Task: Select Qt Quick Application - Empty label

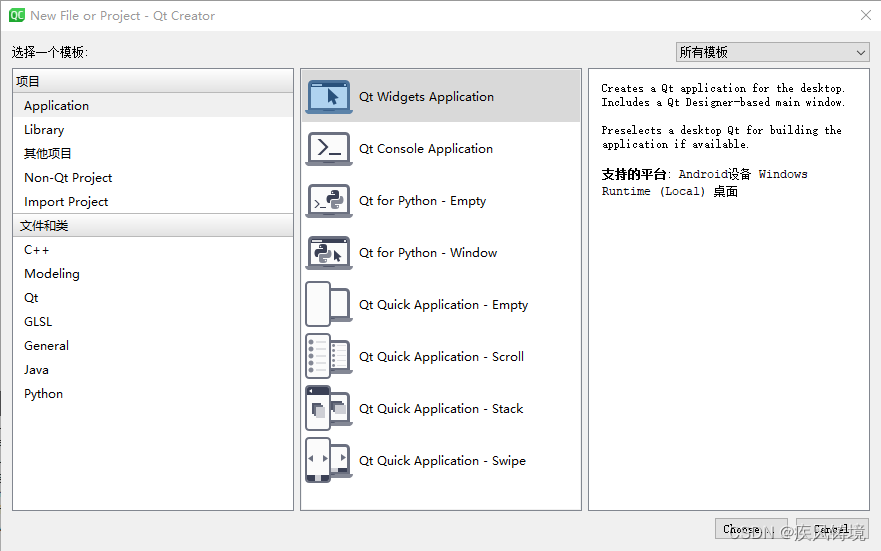Action: pos(444,305)
